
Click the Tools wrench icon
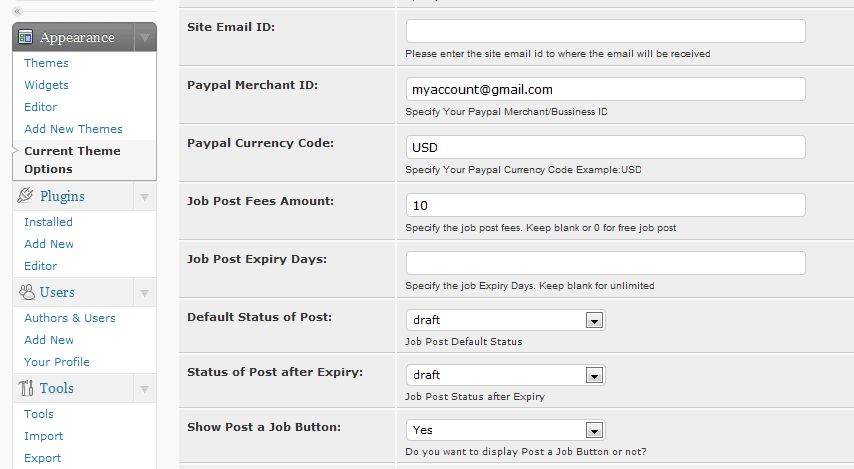26,388
